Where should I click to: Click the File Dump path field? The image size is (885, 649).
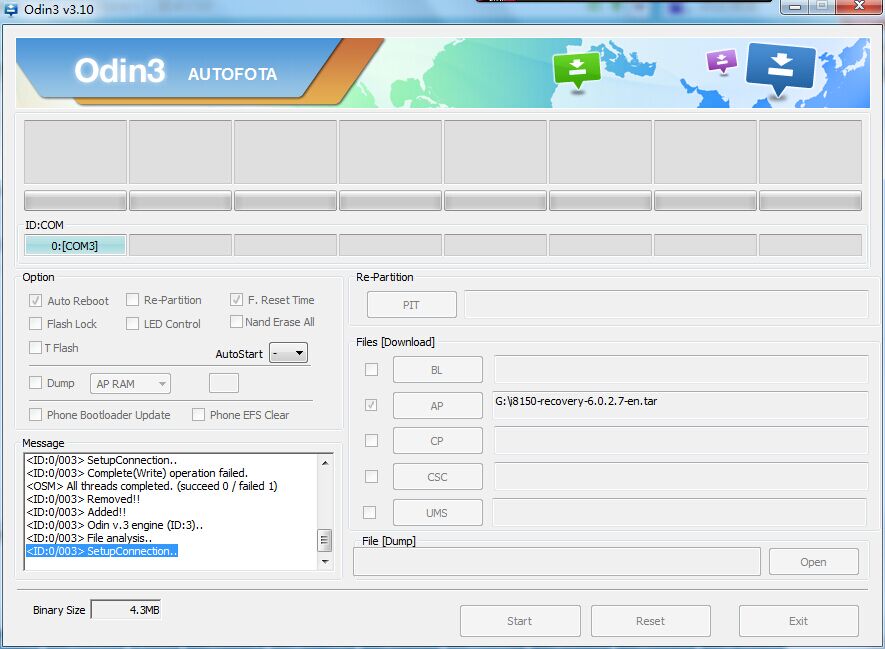[557, 562]
